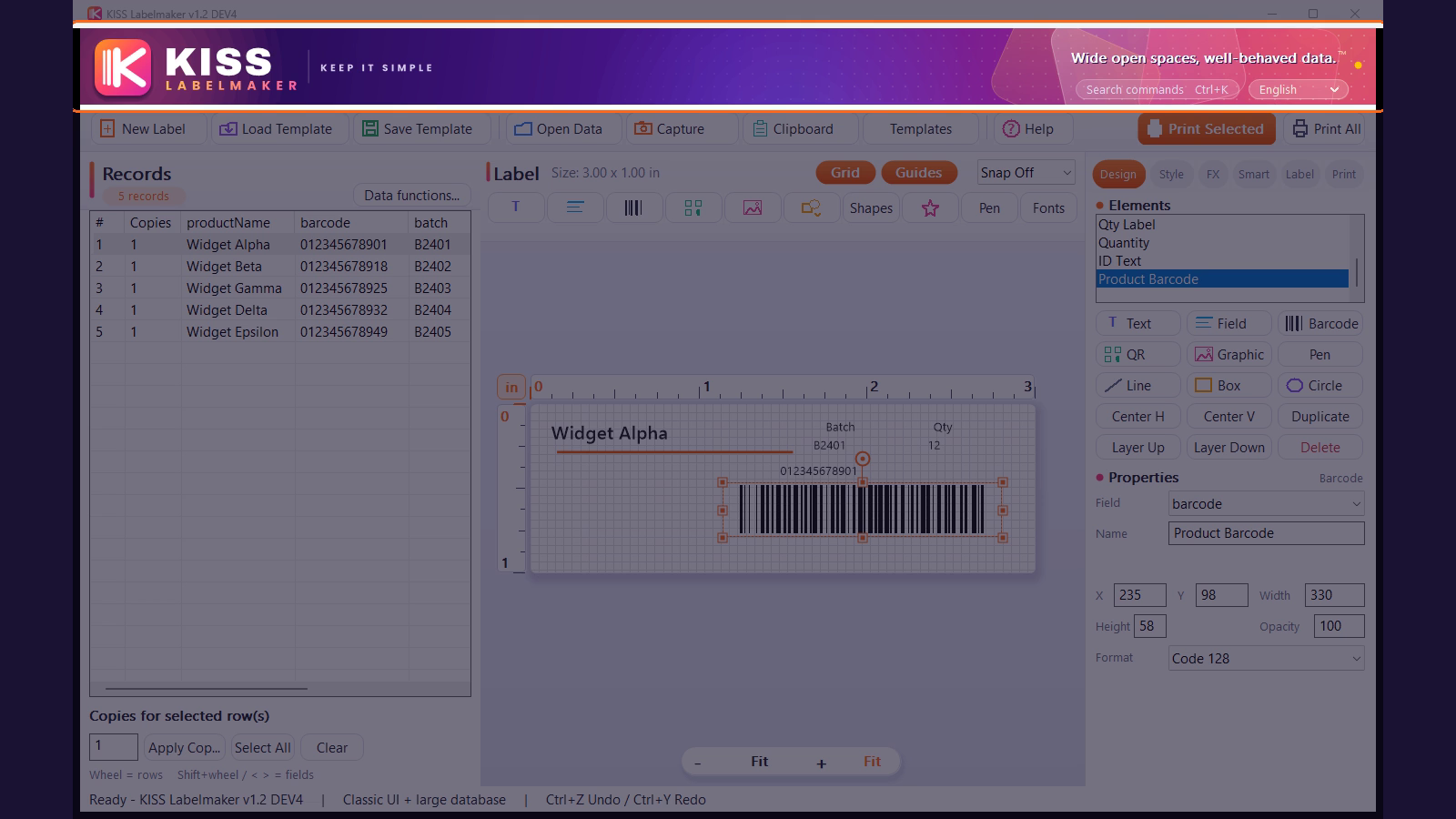Viewport: 1456px width, 819px height.
Task: Click the Delete element button
Action: pyautogui.click(x=1319, y=448)
